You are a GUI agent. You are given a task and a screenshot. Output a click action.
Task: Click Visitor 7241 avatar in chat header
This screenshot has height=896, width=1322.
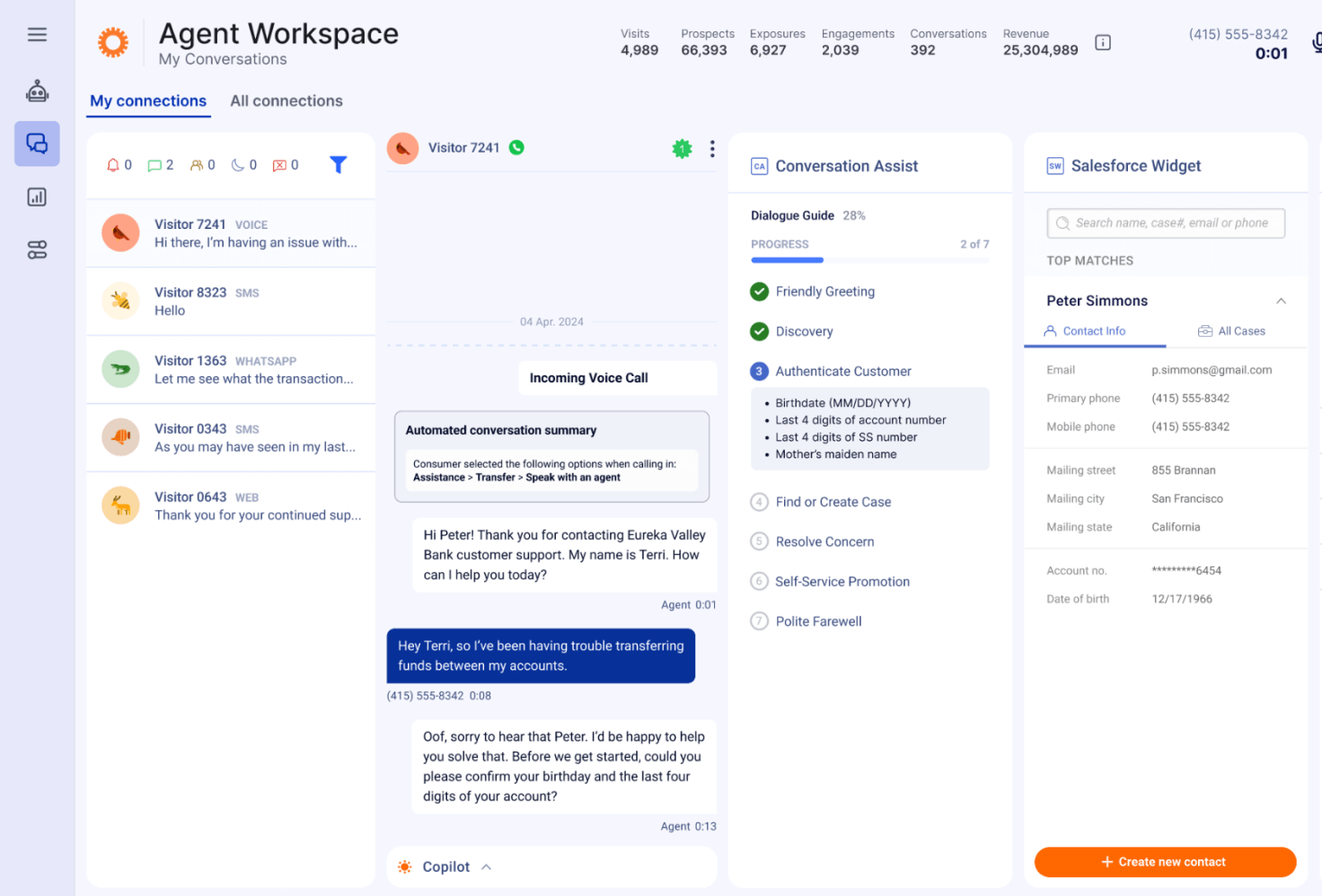(402, 148)
